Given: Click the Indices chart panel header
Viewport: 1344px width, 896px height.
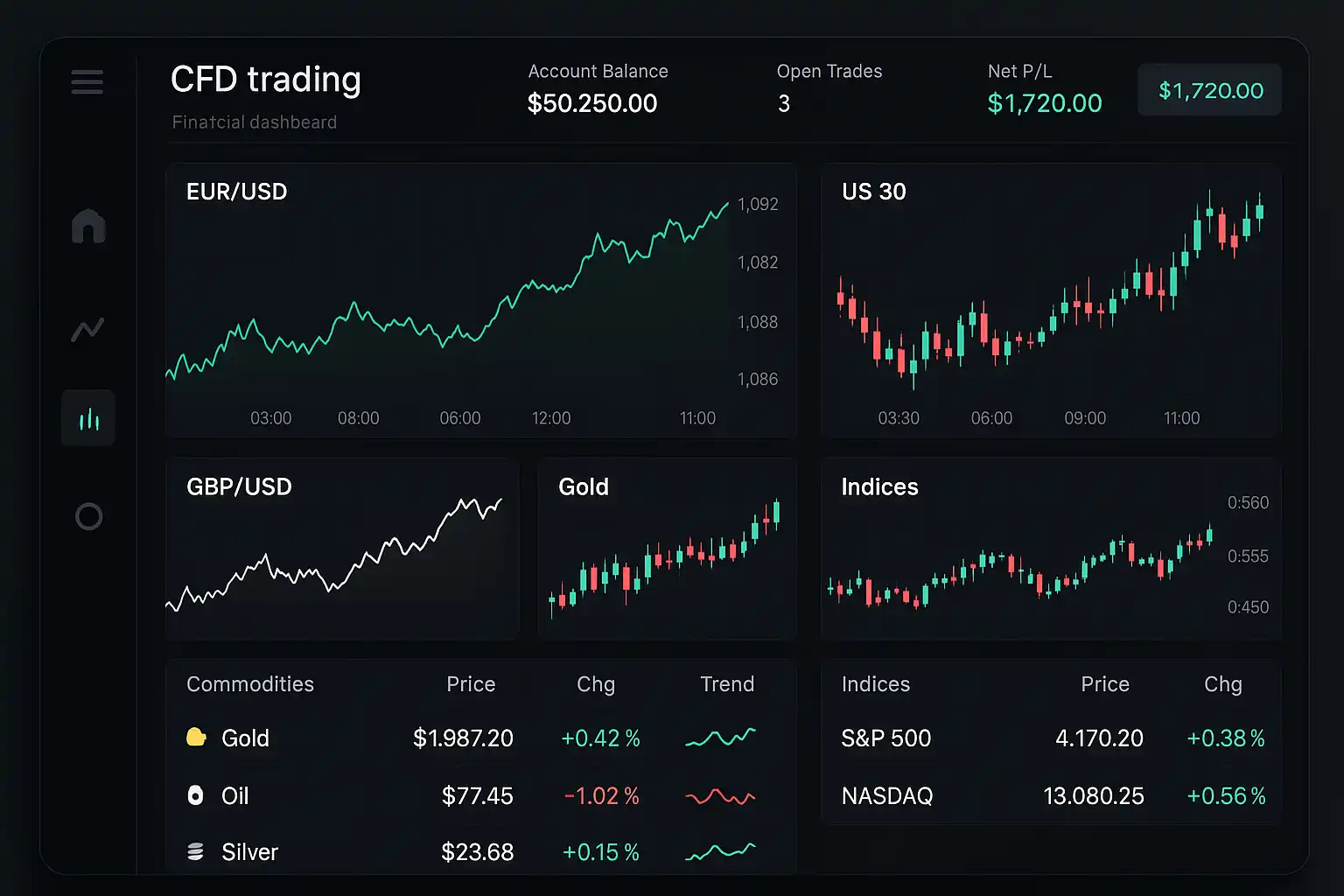Looking at the screenshot, I should click(879, 487).
